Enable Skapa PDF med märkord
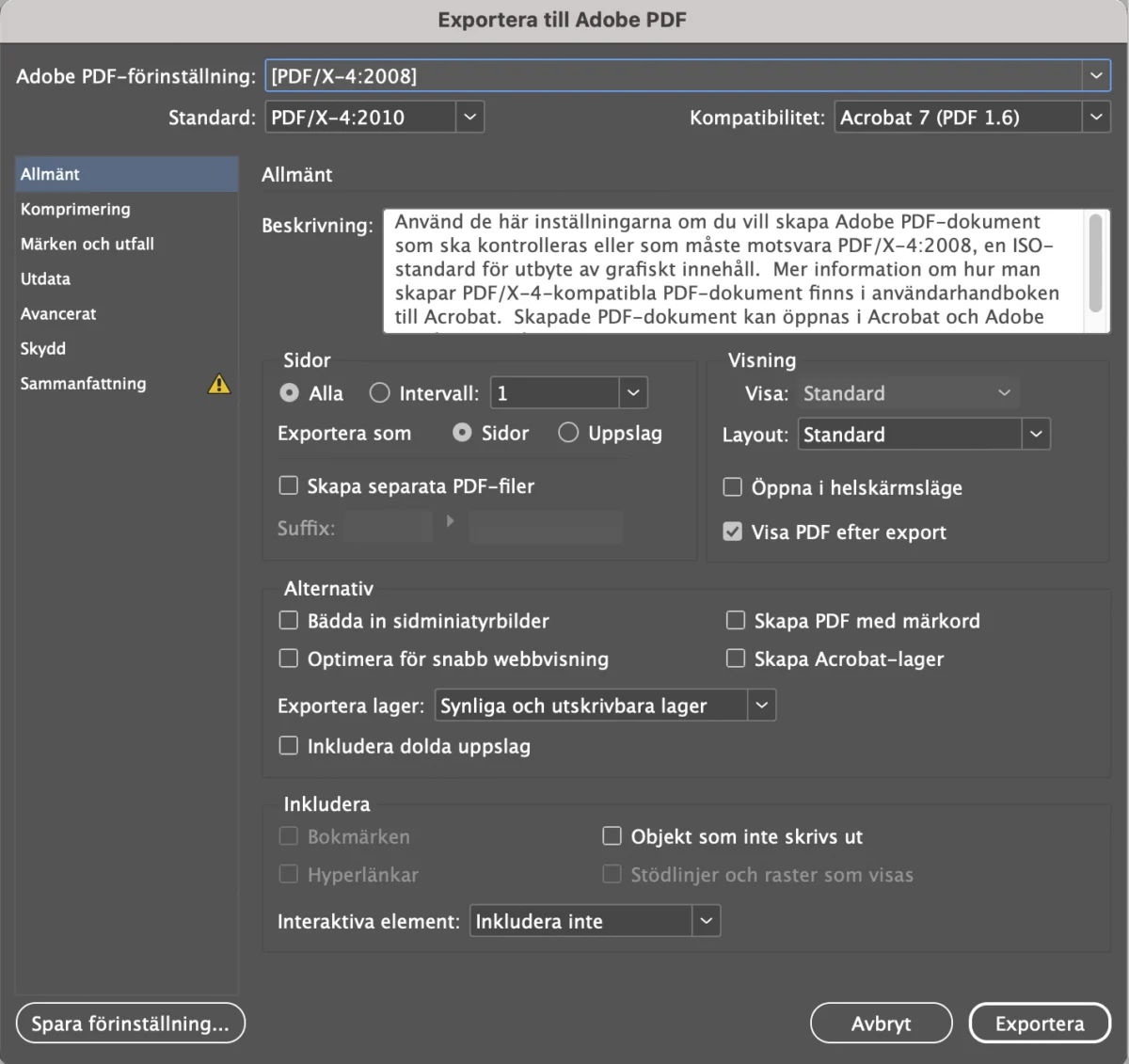This screenshot has height=1064, width=1129. [x=736, y=621]
